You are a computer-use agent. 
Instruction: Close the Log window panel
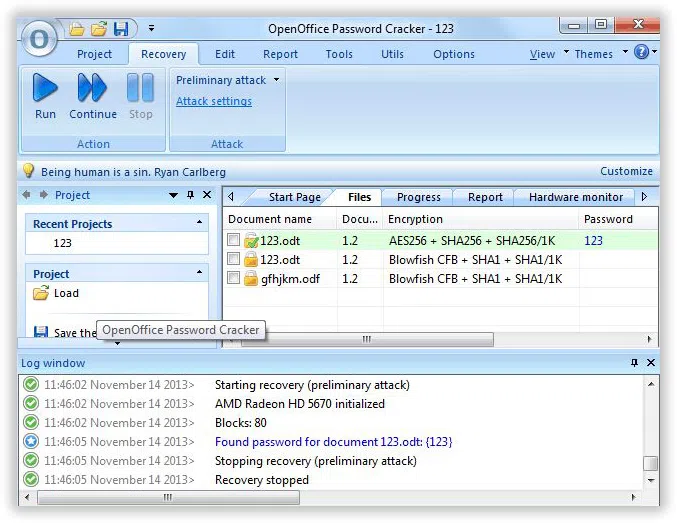[651, 363]
